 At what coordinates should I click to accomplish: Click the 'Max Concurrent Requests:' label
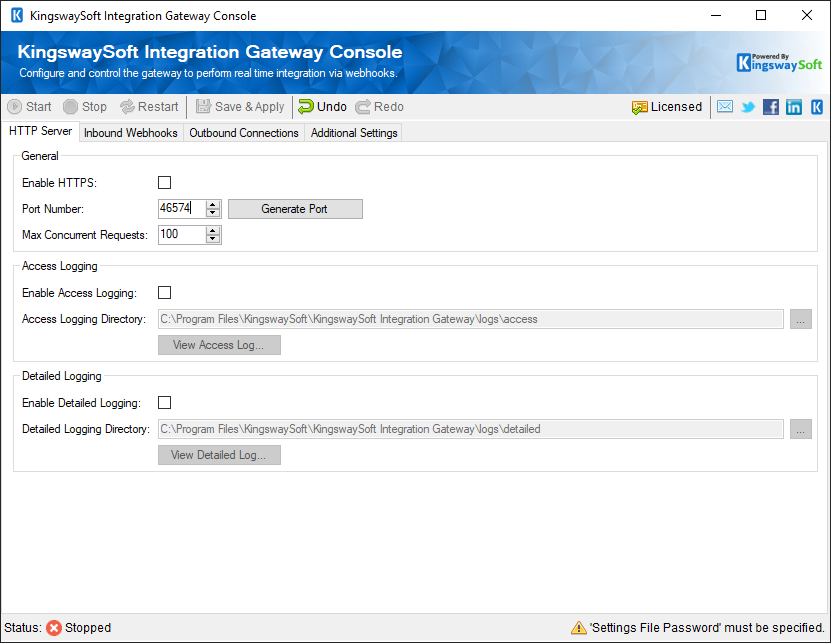click(85, 235)
